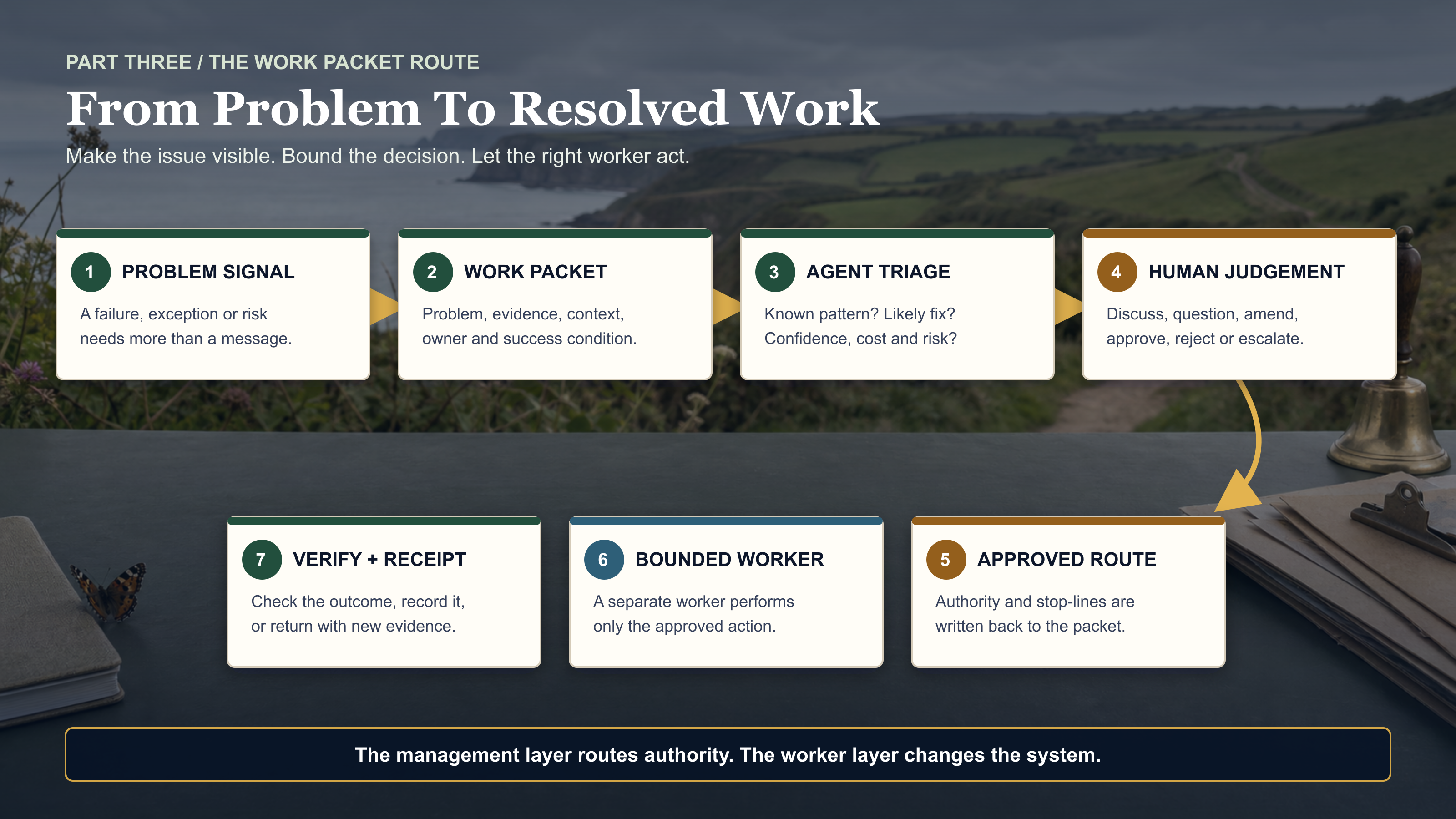Click the blue number 6 badge
Image resolution: width=1456 pixels, height=819 pixels.
tap(604, 560)
